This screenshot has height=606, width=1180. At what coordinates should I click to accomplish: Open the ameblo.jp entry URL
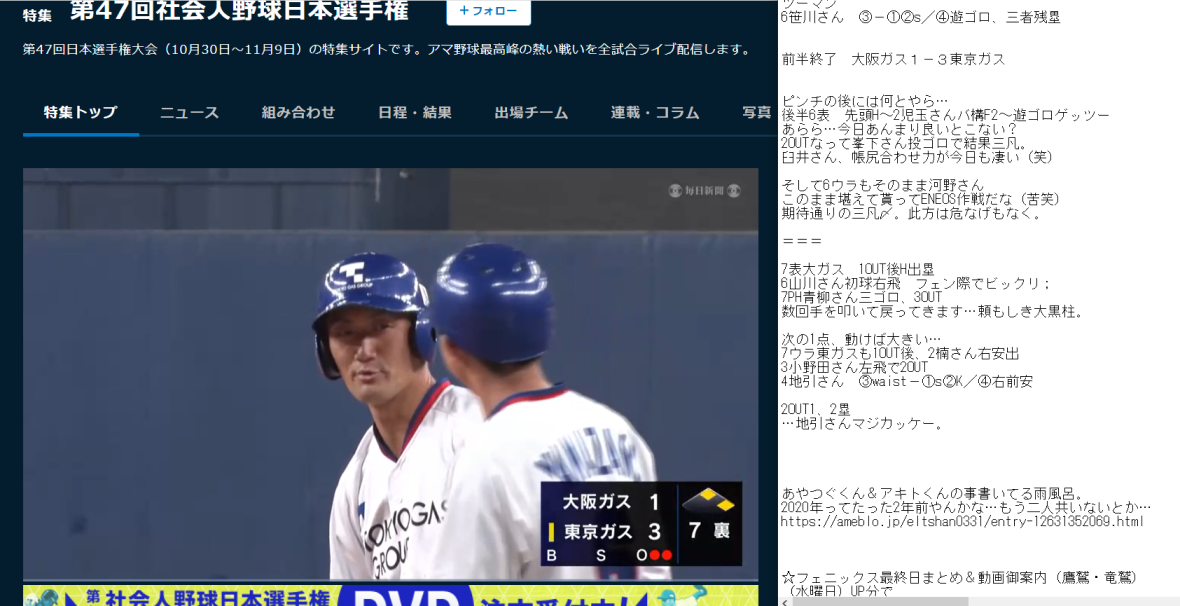point(962,521)
